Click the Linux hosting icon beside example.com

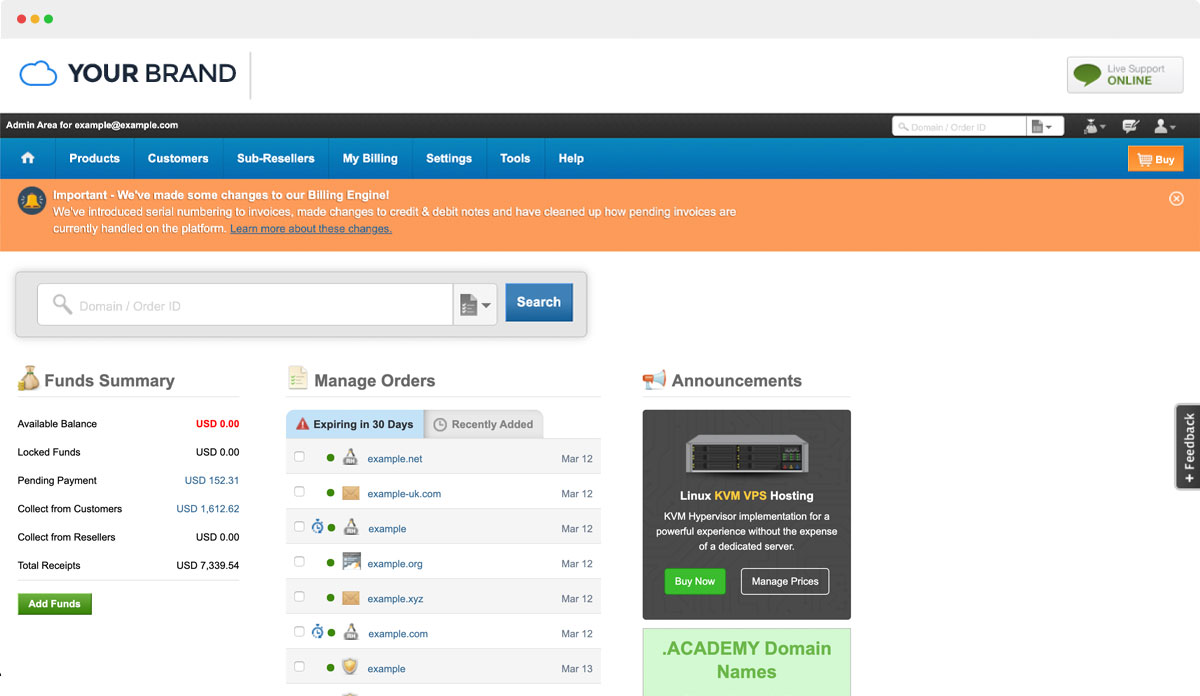(x=351, y=633)
